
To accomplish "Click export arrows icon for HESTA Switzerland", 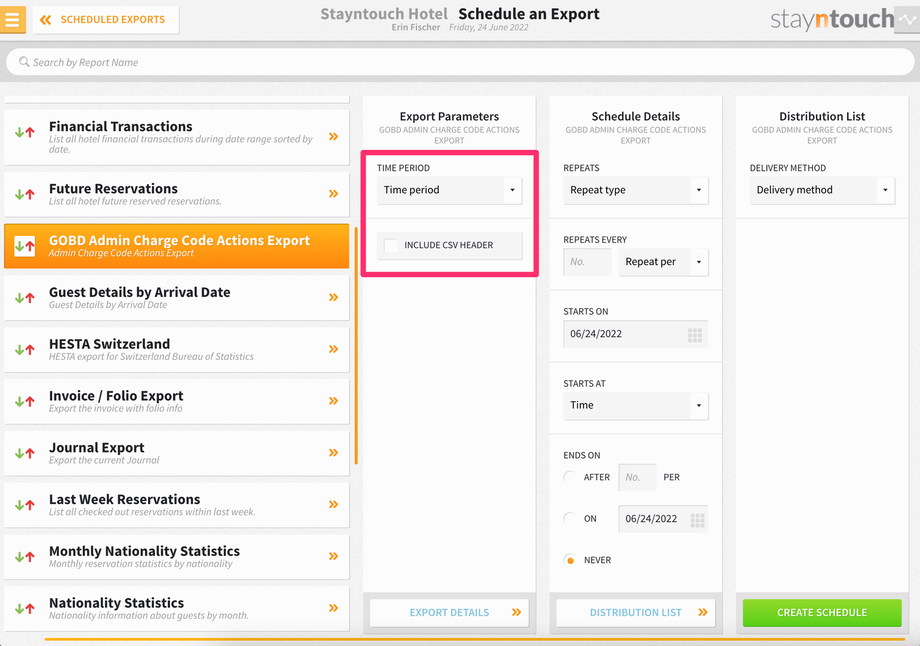I will tap(25, 350).
